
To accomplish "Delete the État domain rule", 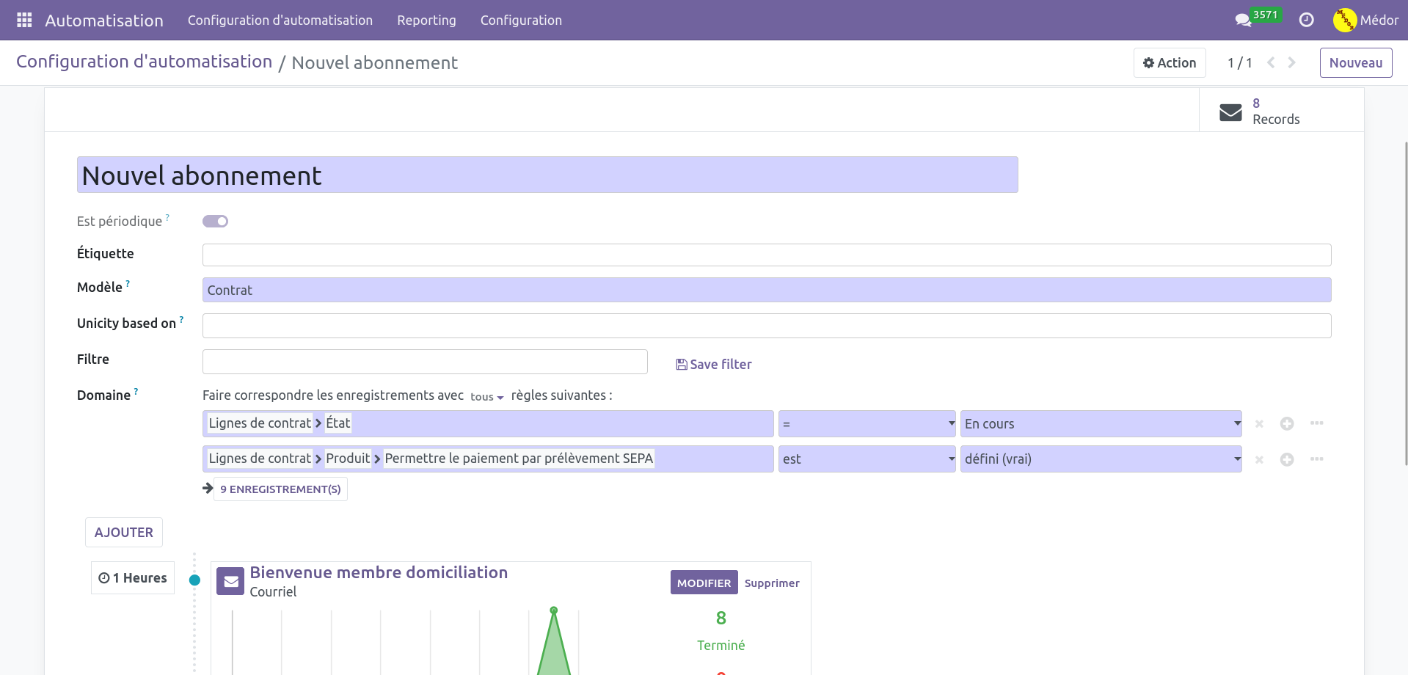I will click(1259, 424).
